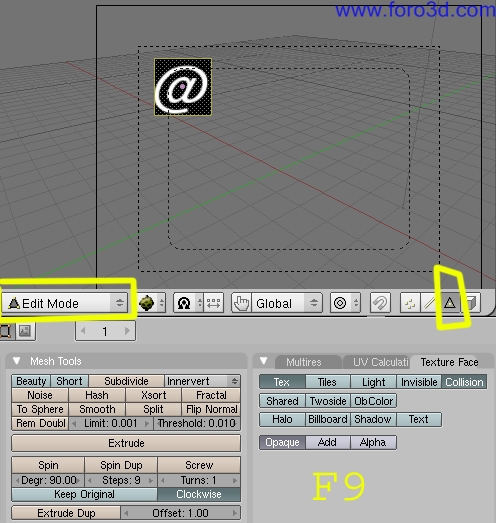Image resolution: width=496 pixels, height=523 pixels.
Task: Toggle the Text face option
Action: (419, 419)
